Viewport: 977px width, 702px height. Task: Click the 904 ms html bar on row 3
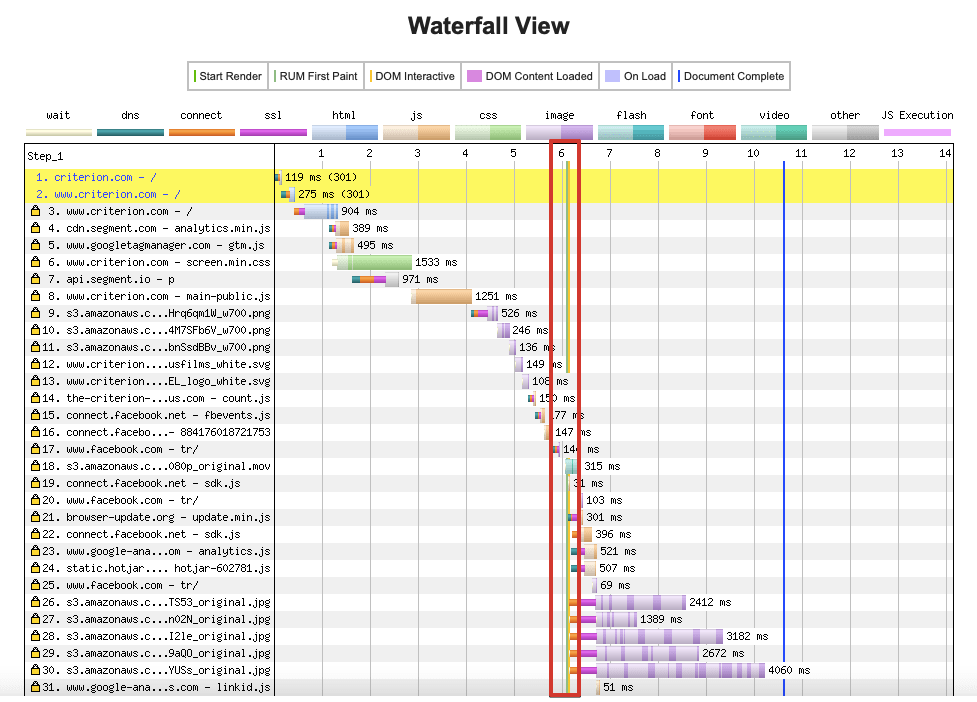(x=322, y=211)
